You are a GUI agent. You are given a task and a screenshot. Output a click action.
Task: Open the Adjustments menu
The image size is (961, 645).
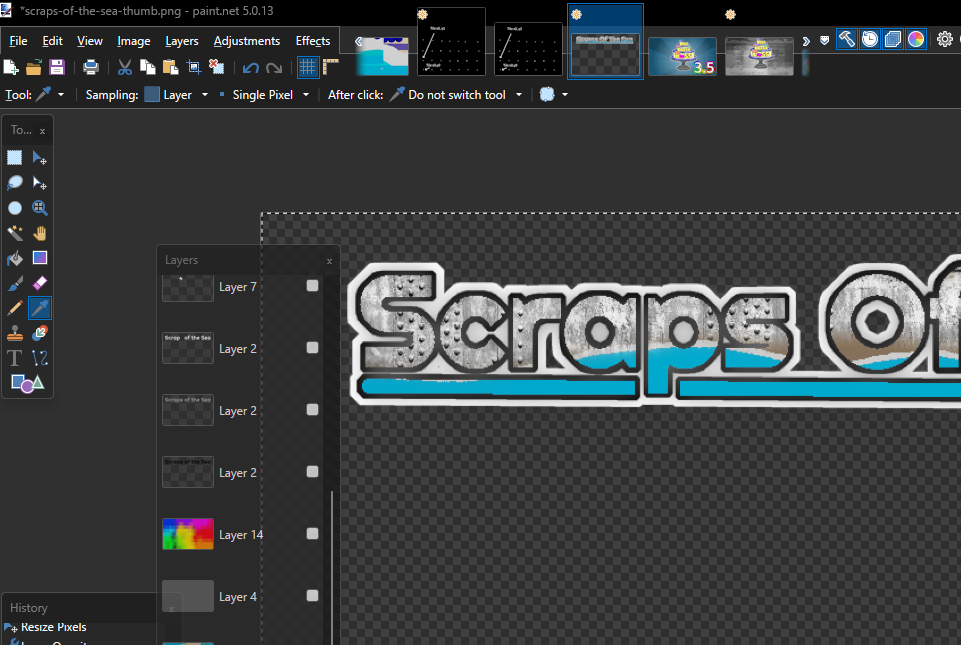(246, 41)
